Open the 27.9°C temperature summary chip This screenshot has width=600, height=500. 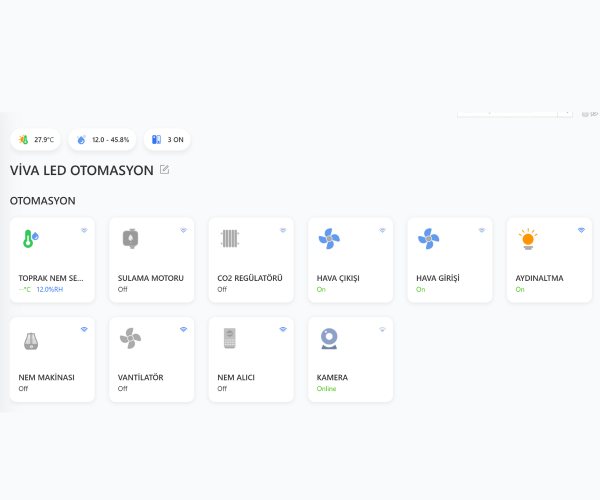coord(35,140)
